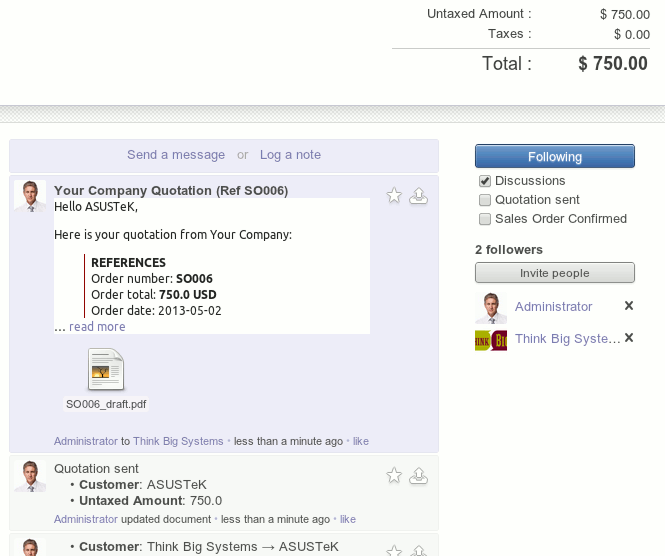Click Administrator avatar in followers list
The height and width of the screenshot is (556, 665).
coord(490,307)
